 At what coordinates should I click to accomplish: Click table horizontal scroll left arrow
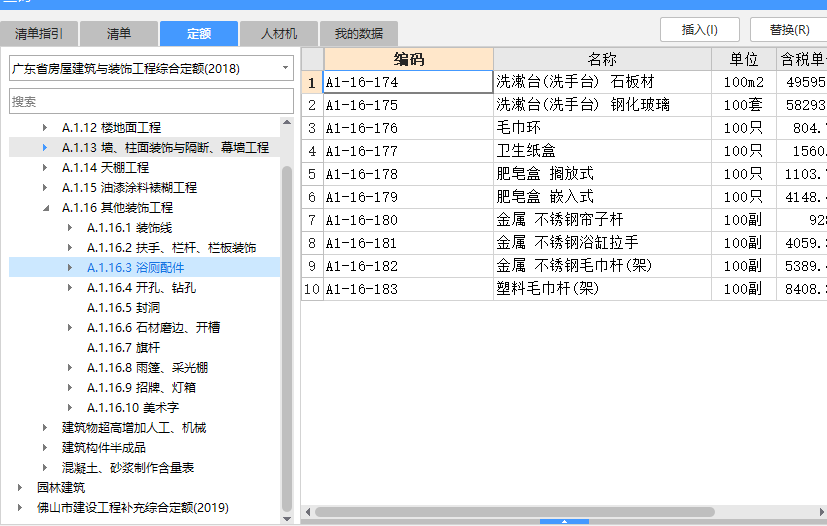point(308,512)
